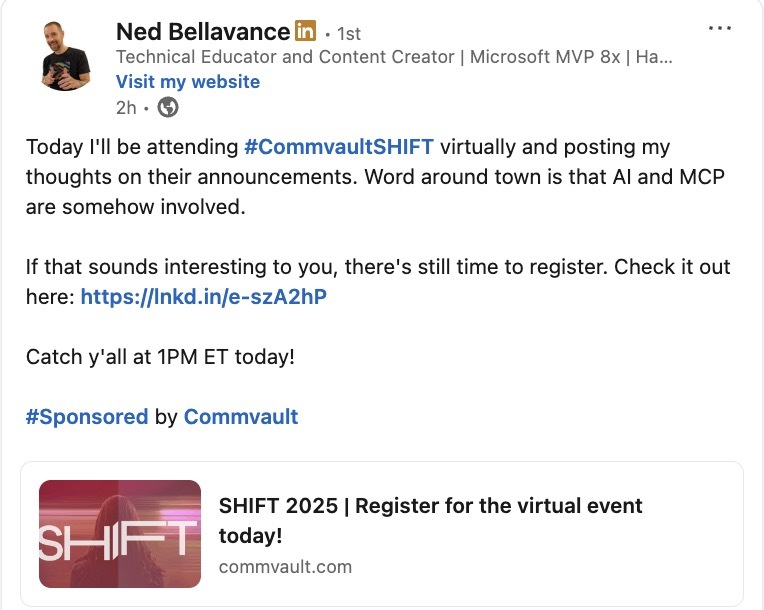Open the Ned Bellavance profile name
The height and width of the screenshot is (610, 764).
click(x=202, y=32)
